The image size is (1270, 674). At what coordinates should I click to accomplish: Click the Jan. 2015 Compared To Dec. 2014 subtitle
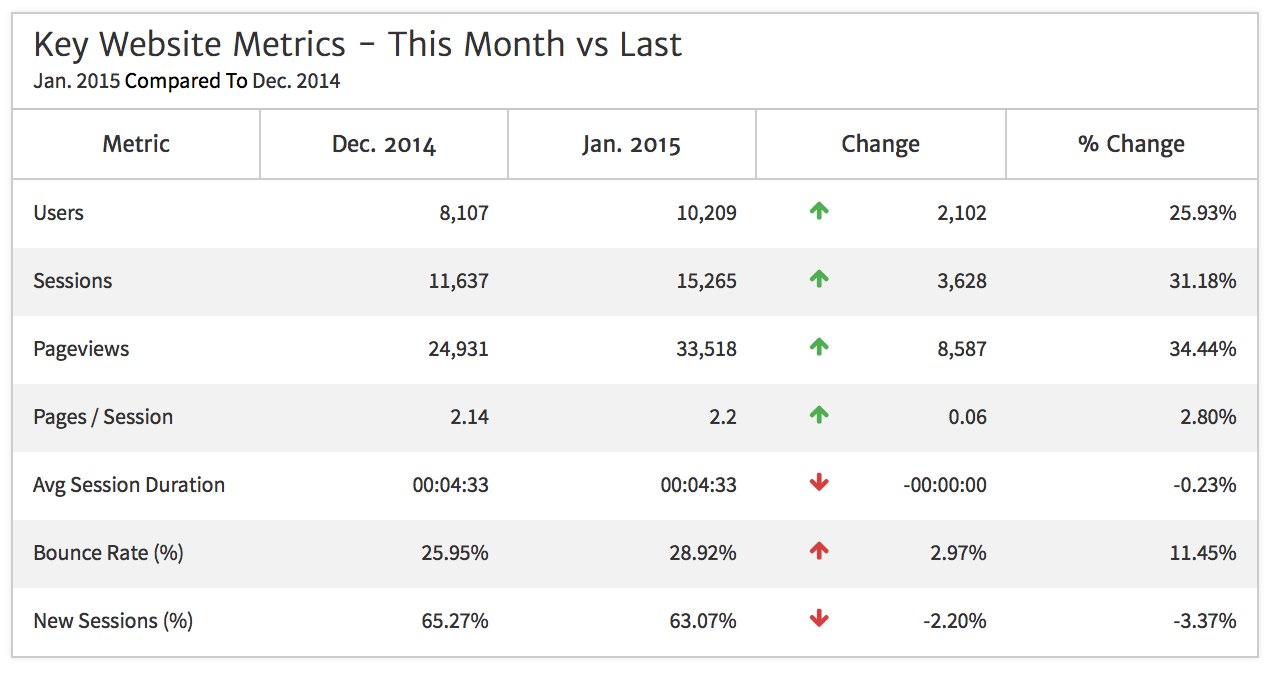coord(187,82)
